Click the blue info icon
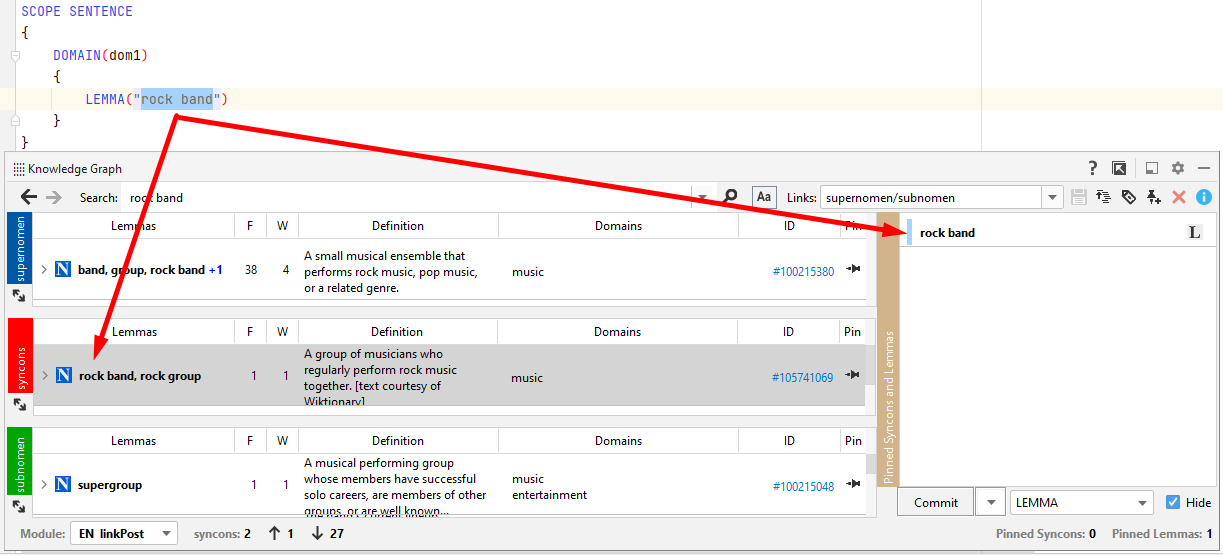 pos(1204,197)
